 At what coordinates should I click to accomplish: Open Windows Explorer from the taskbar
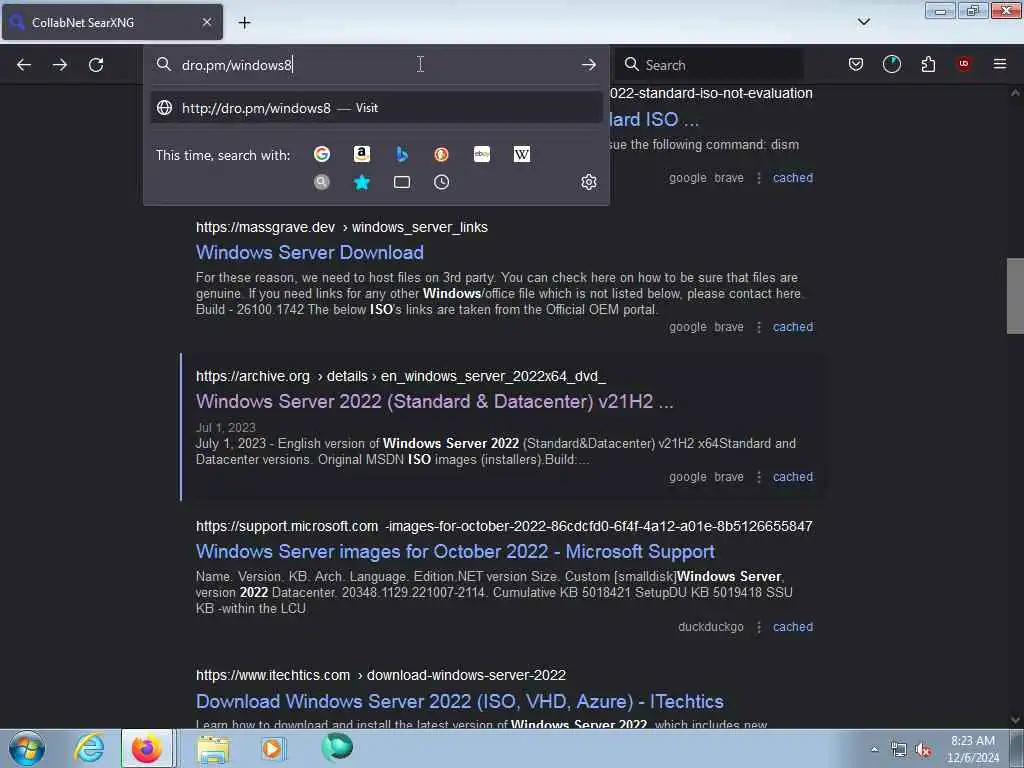[x=213, y=749]
